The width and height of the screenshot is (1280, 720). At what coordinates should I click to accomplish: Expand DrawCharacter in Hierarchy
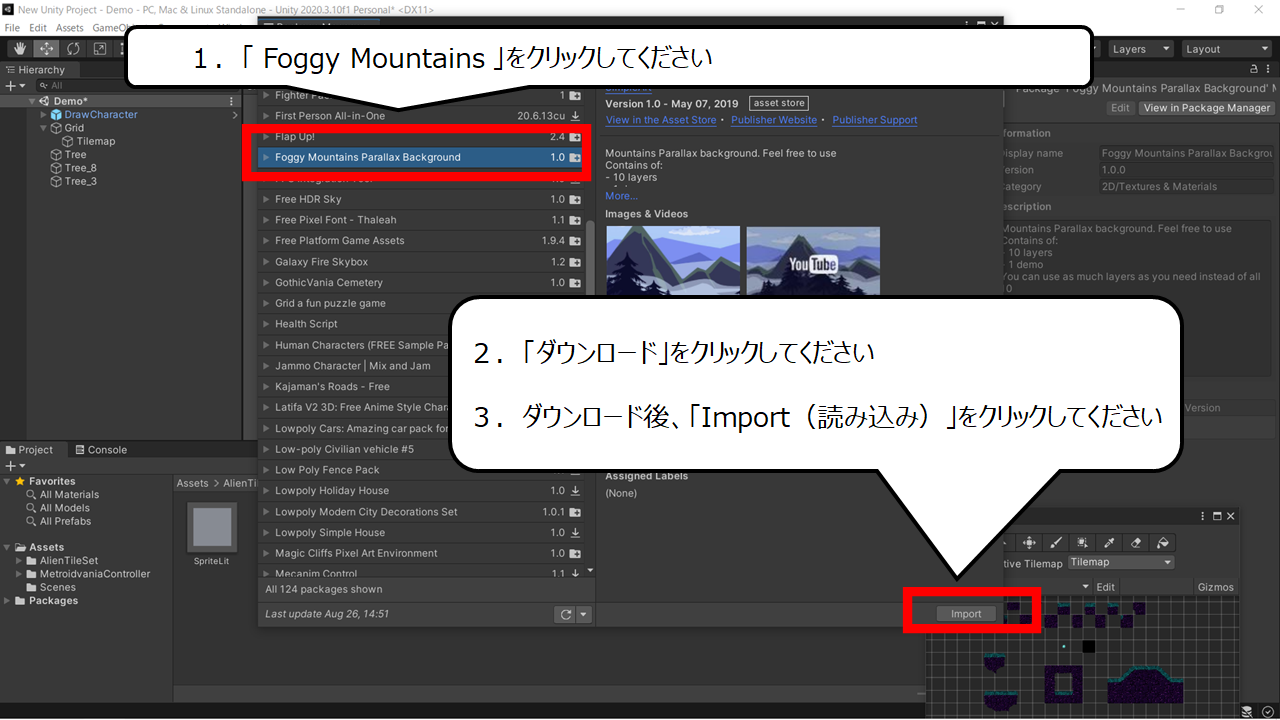[43, 115]
